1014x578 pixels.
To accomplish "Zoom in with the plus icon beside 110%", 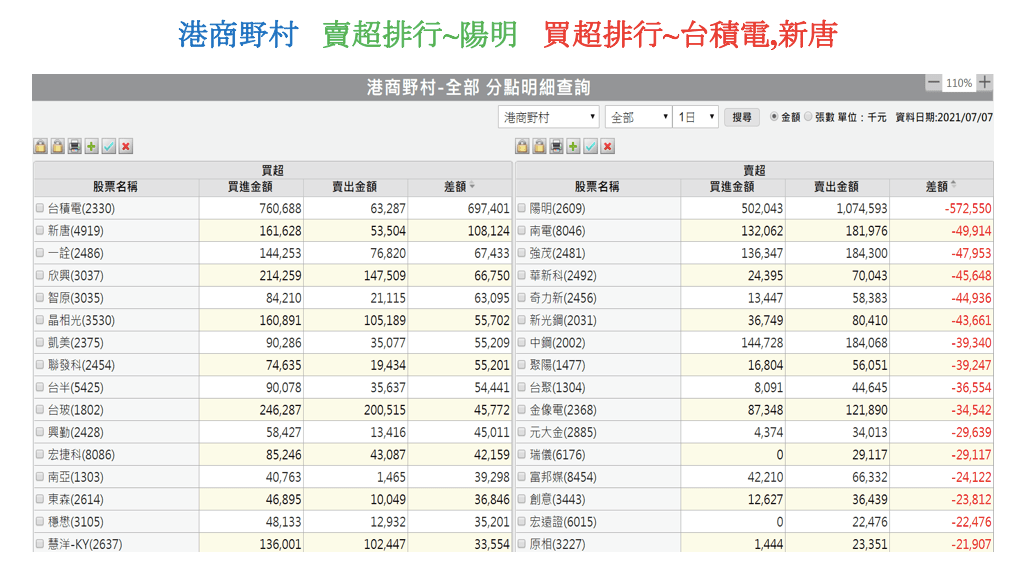I will pyautogui.click(x=985, y=83).
